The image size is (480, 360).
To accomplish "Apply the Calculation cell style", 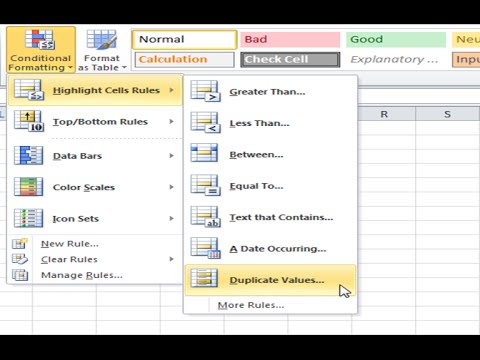I will [x=184, y=59].
